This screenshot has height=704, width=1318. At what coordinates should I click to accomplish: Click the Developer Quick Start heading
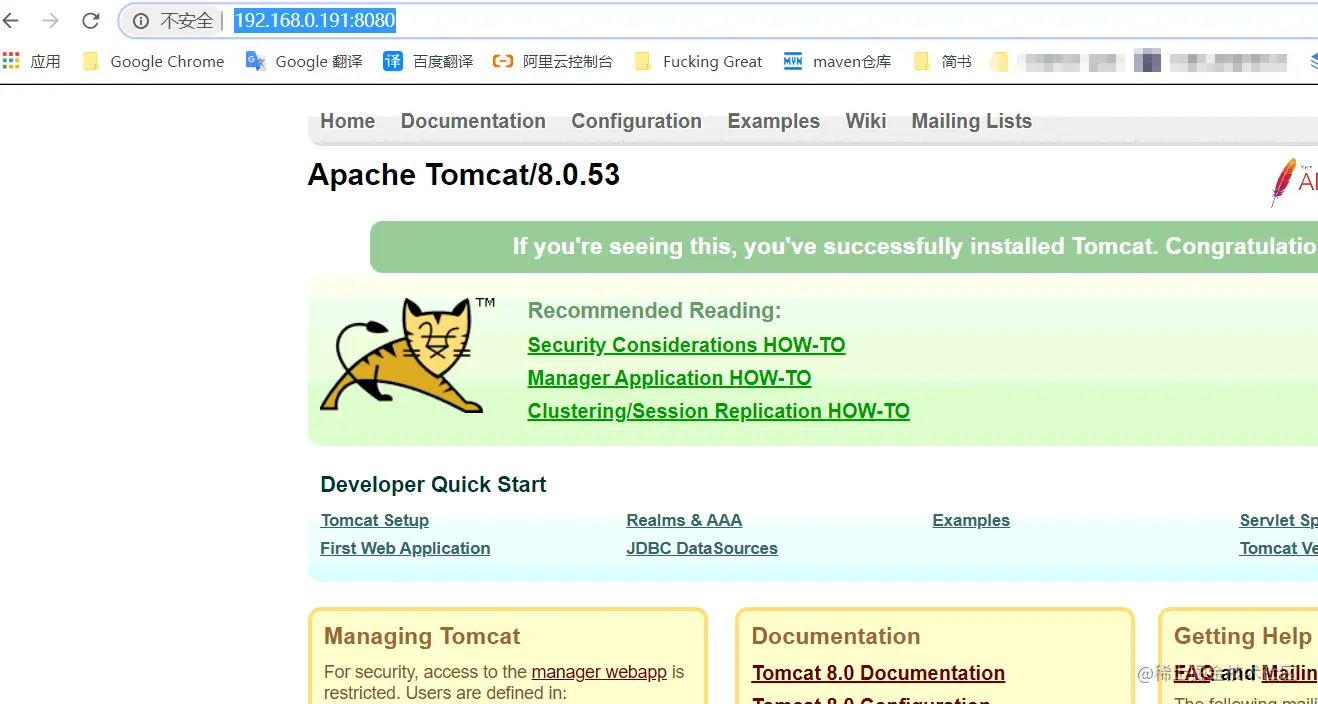pos(433,485)
